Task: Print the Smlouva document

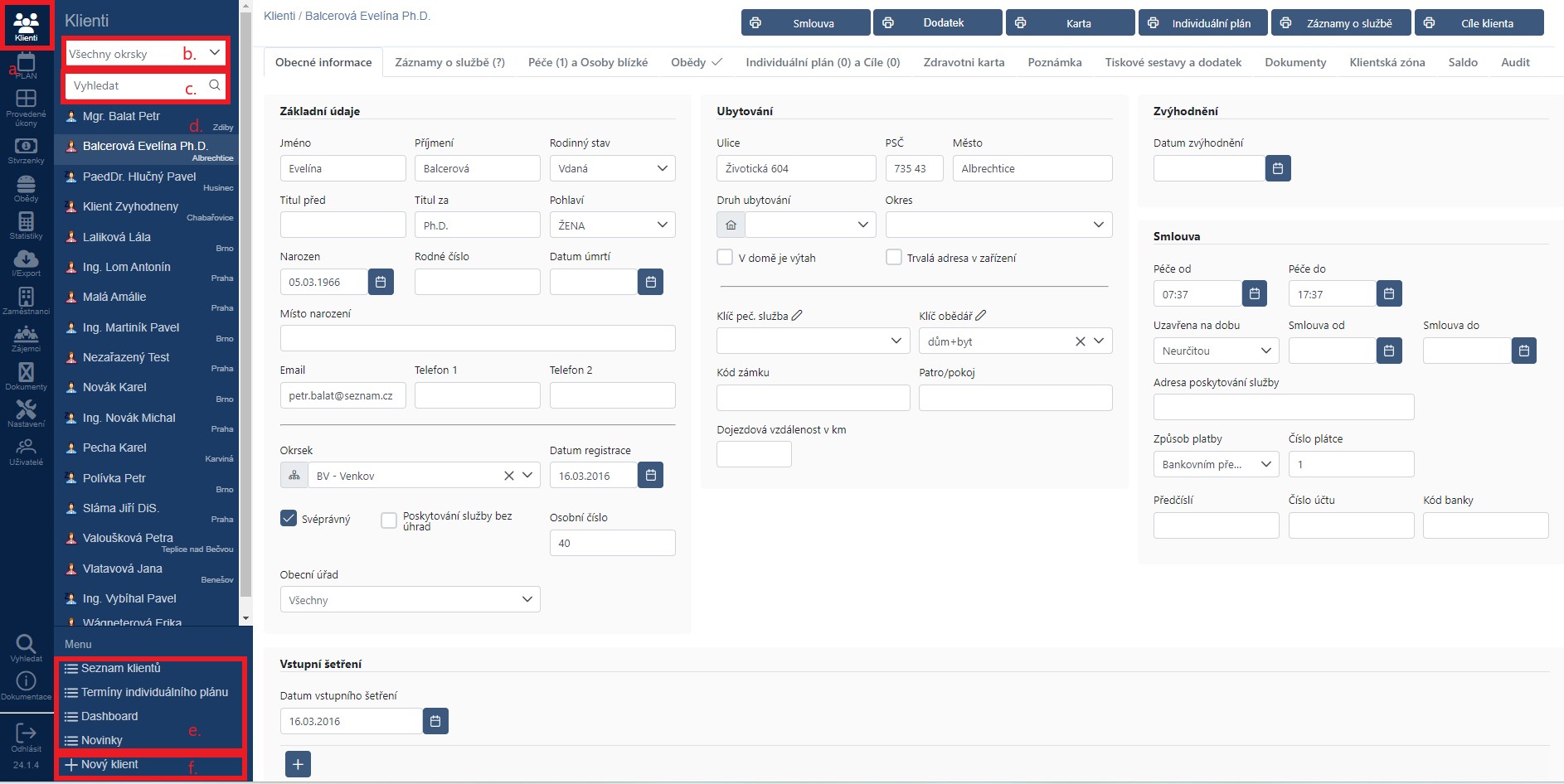Action: tap(805, 23)
